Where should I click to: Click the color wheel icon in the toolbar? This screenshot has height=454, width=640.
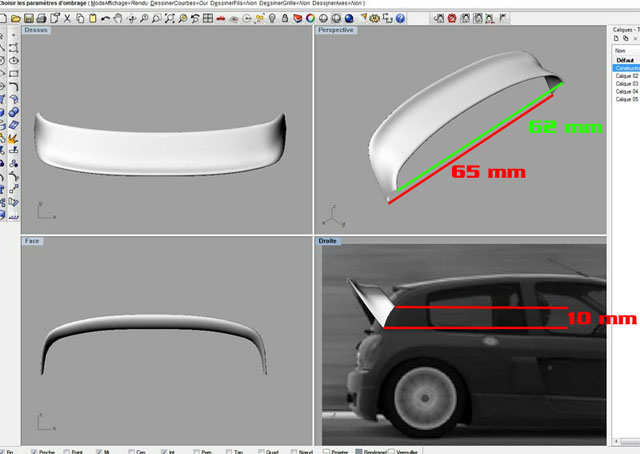coord(311,17)
